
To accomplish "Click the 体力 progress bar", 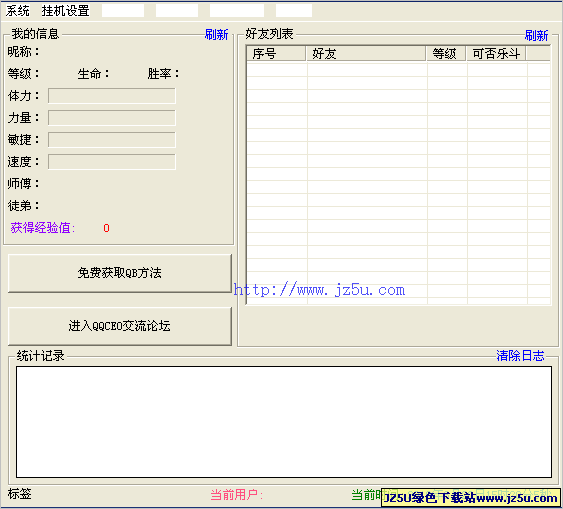I will (112, 96).
